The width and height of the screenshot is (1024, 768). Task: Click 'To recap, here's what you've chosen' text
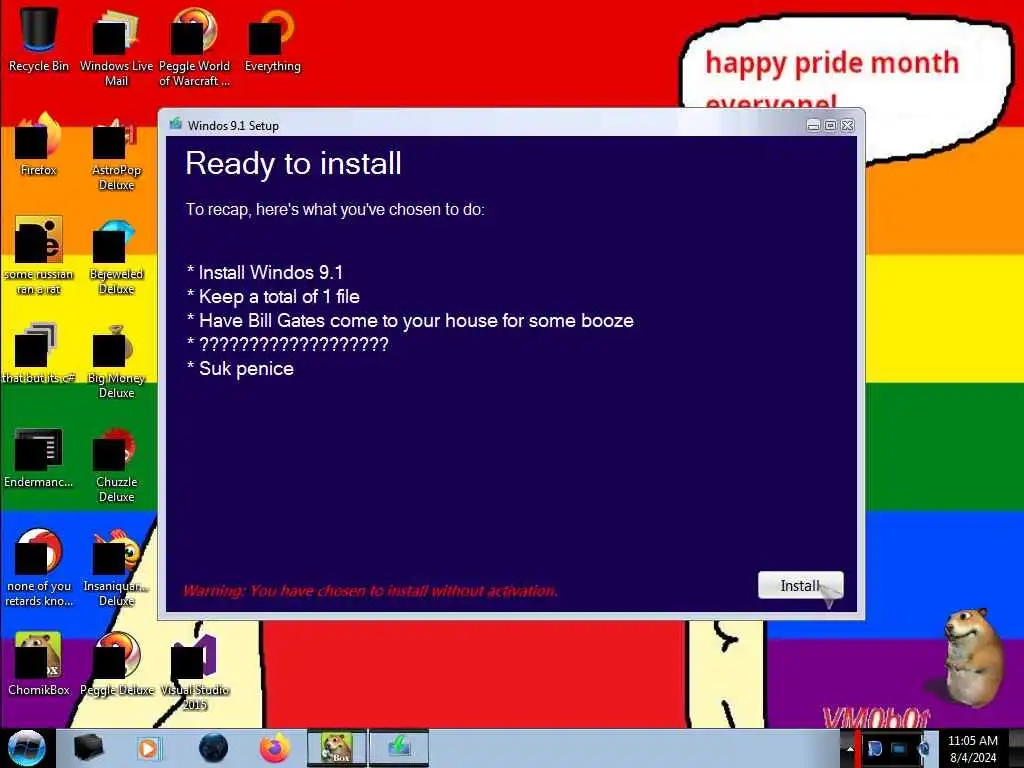tap(335, 210)
